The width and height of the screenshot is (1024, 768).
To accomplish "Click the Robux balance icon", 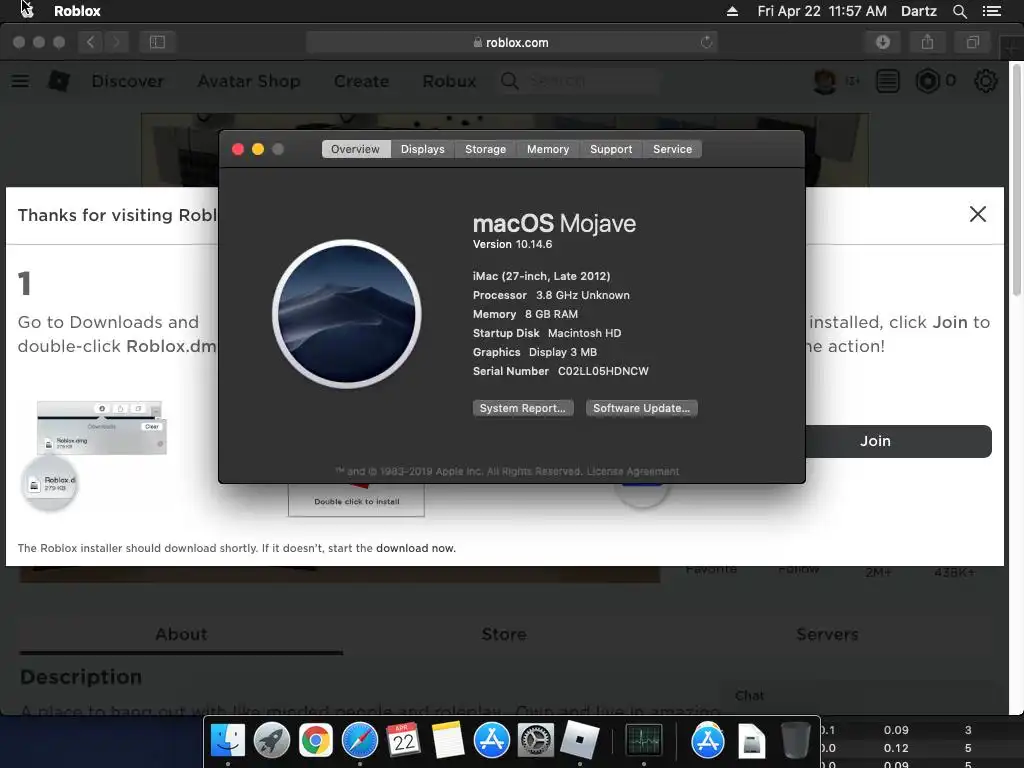I will click(927, 81).
